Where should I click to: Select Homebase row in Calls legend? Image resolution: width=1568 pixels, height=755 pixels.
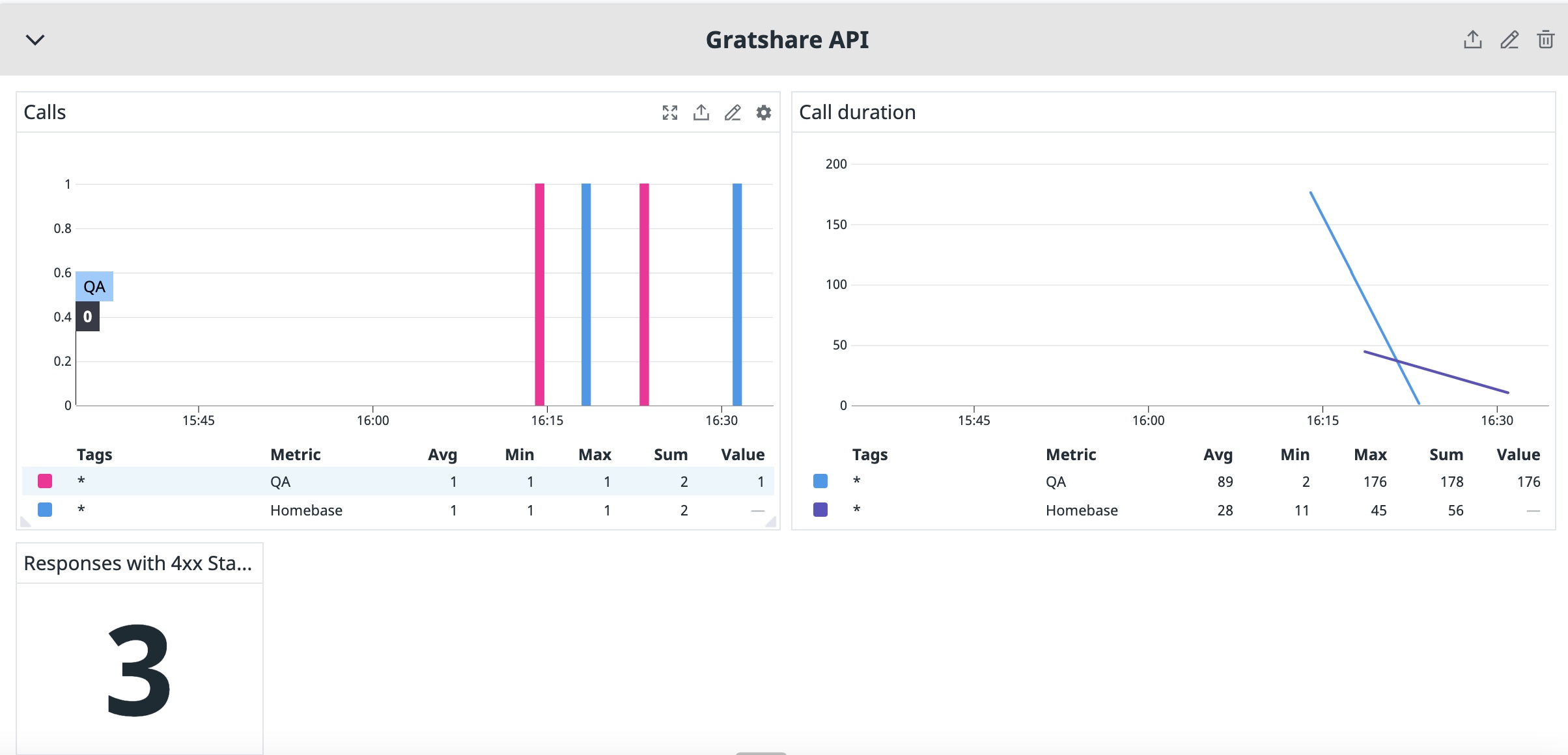(398, 510)
